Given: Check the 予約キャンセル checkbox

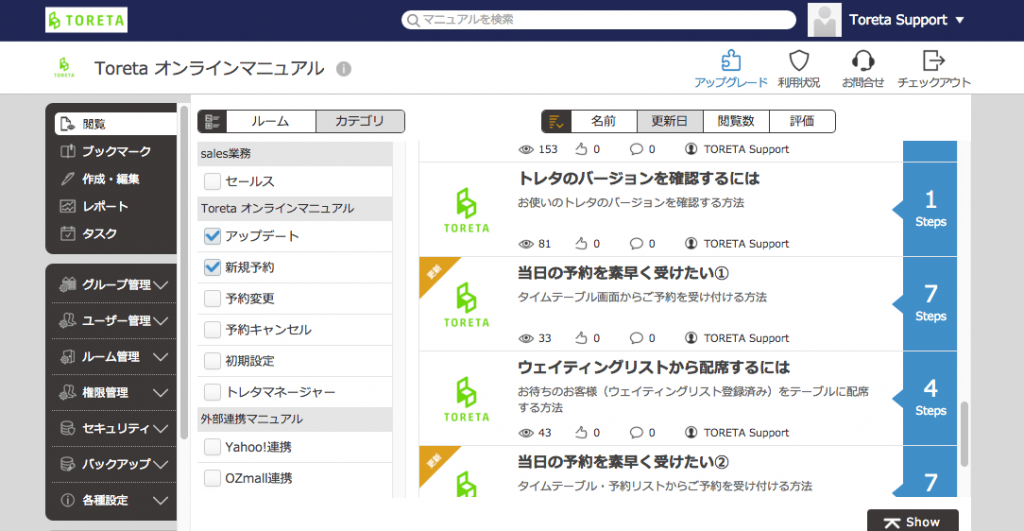Looking at the screenshot, I should pos(212,329).
